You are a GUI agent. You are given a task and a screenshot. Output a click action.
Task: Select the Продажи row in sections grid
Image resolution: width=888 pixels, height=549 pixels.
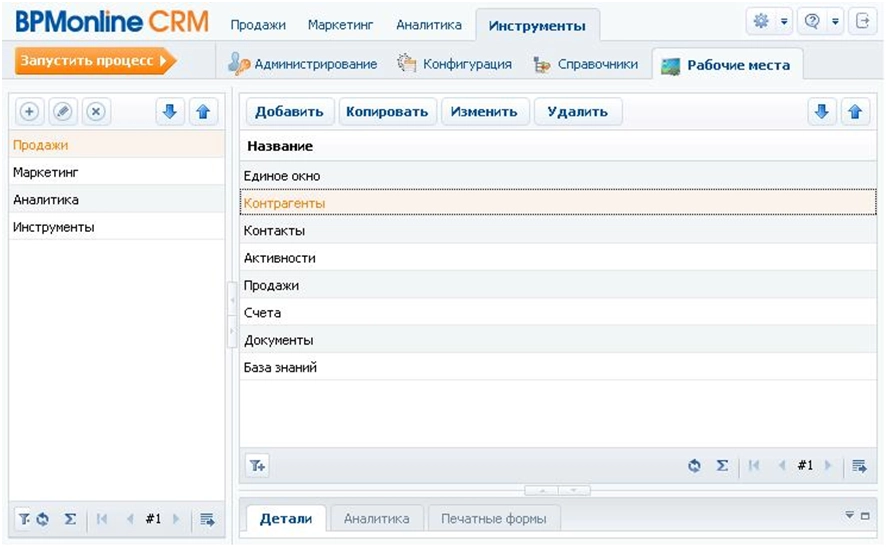(558, 285)
